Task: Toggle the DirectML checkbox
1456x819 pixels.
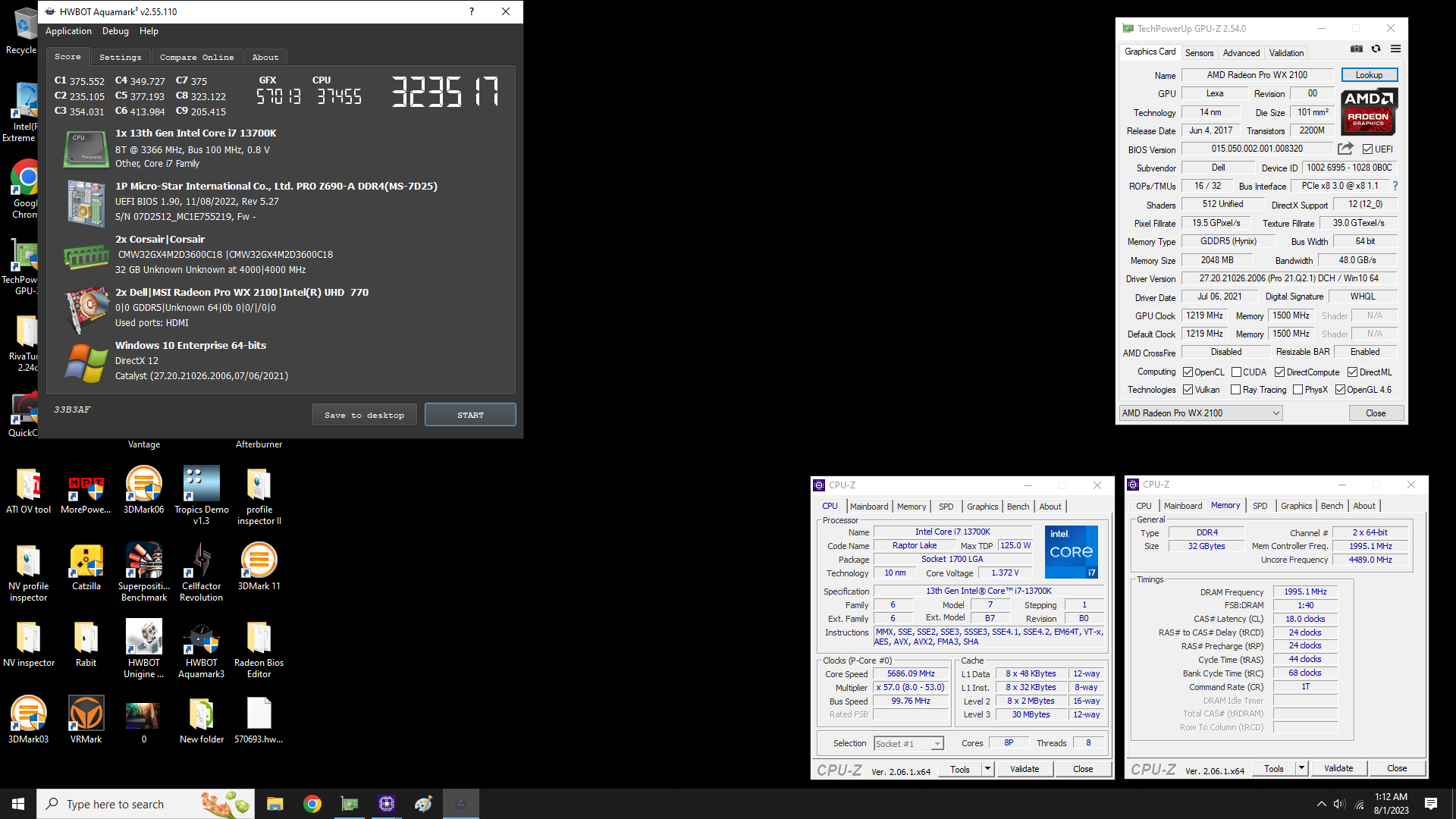Action: [x=1352, y=372]
